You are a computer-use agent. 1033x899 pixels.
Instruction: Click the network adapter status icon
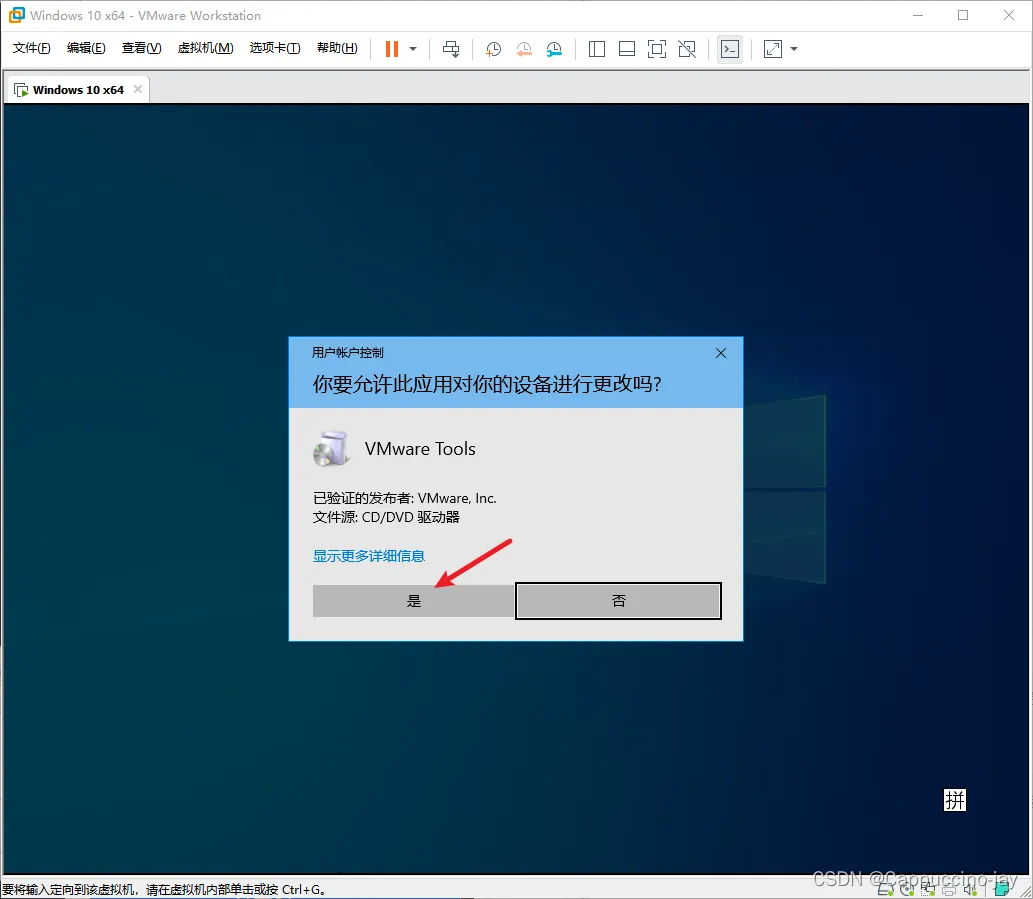click(928, 890)
